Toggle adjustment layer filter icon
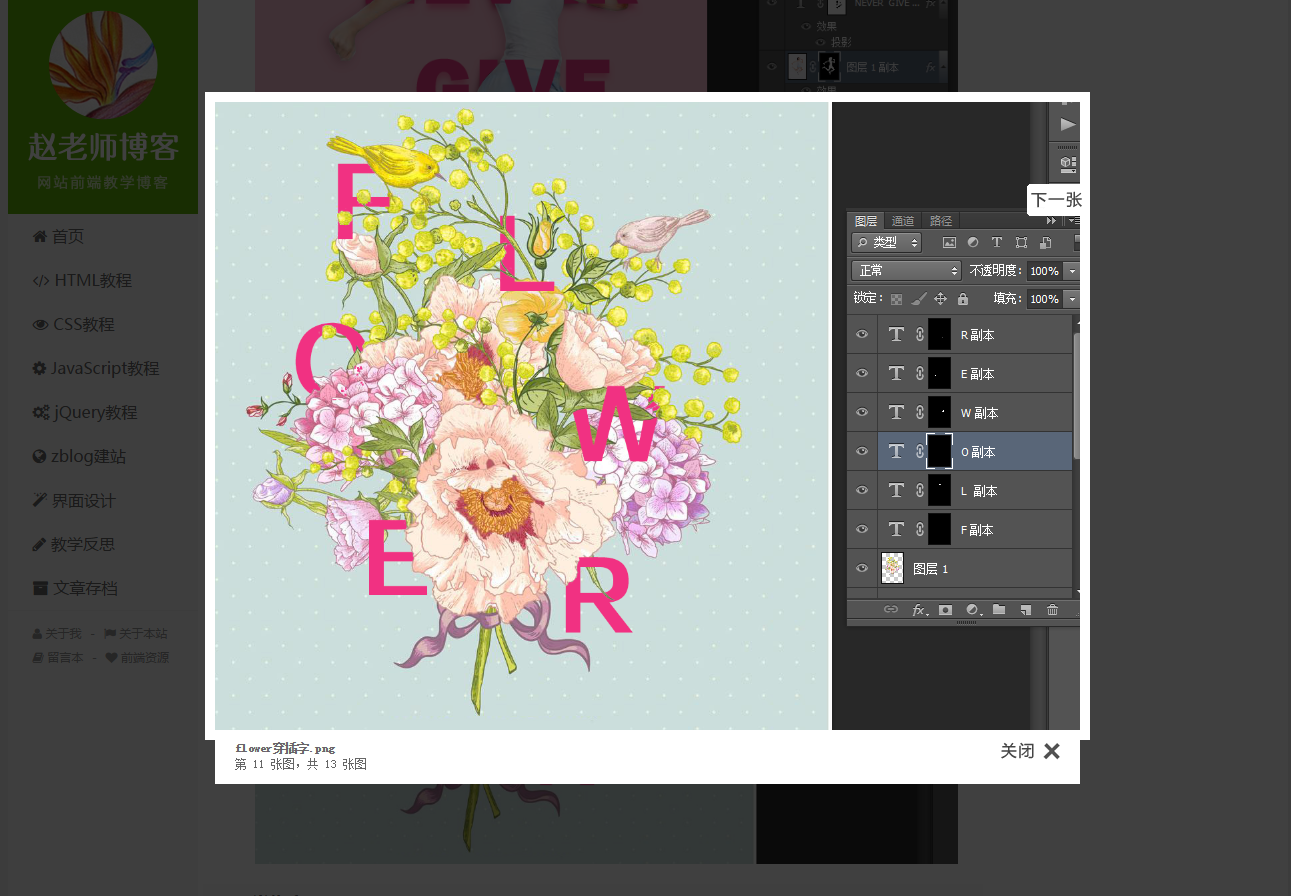 [x=973, y=242]
